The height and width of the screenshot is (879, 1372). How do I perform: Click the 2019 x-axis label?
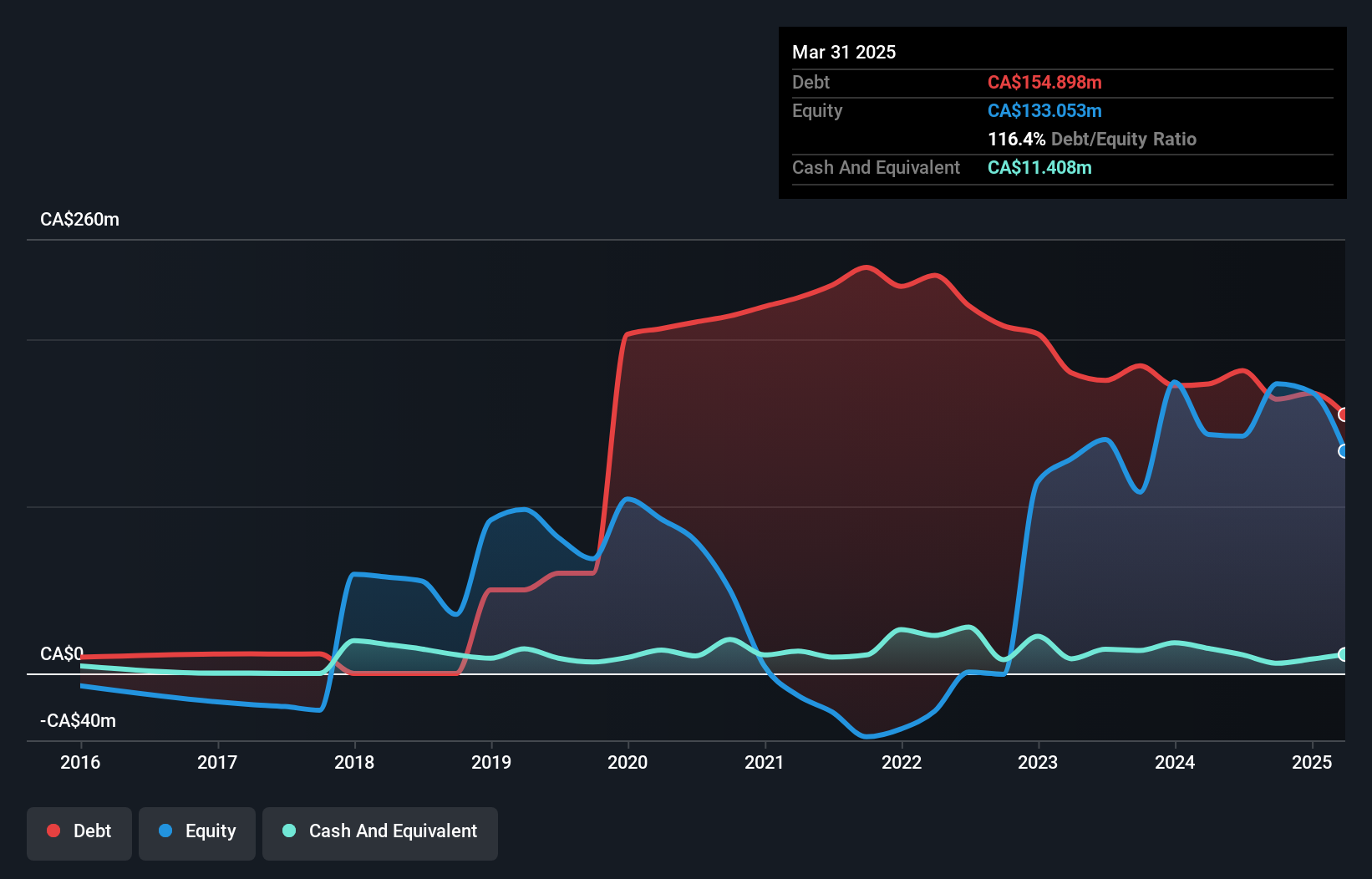click(491, 762)
